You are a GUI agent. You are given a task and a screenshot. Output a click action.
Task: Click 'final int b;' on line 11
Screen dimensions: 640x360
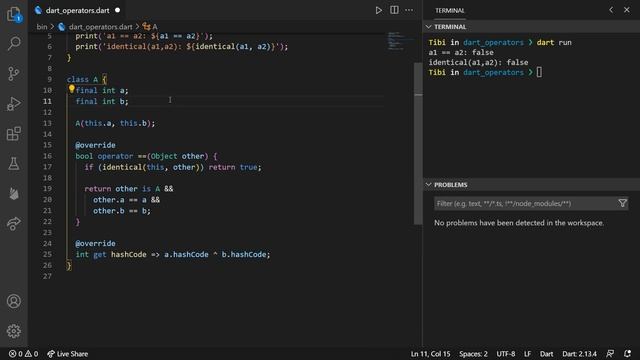click(x=102, y=101)
